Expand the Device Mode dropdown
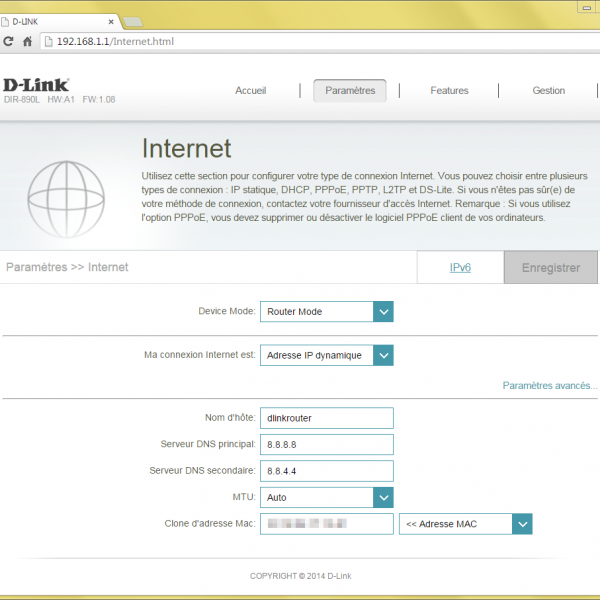Viewport: 600px width, 600px height. point(383,312)
